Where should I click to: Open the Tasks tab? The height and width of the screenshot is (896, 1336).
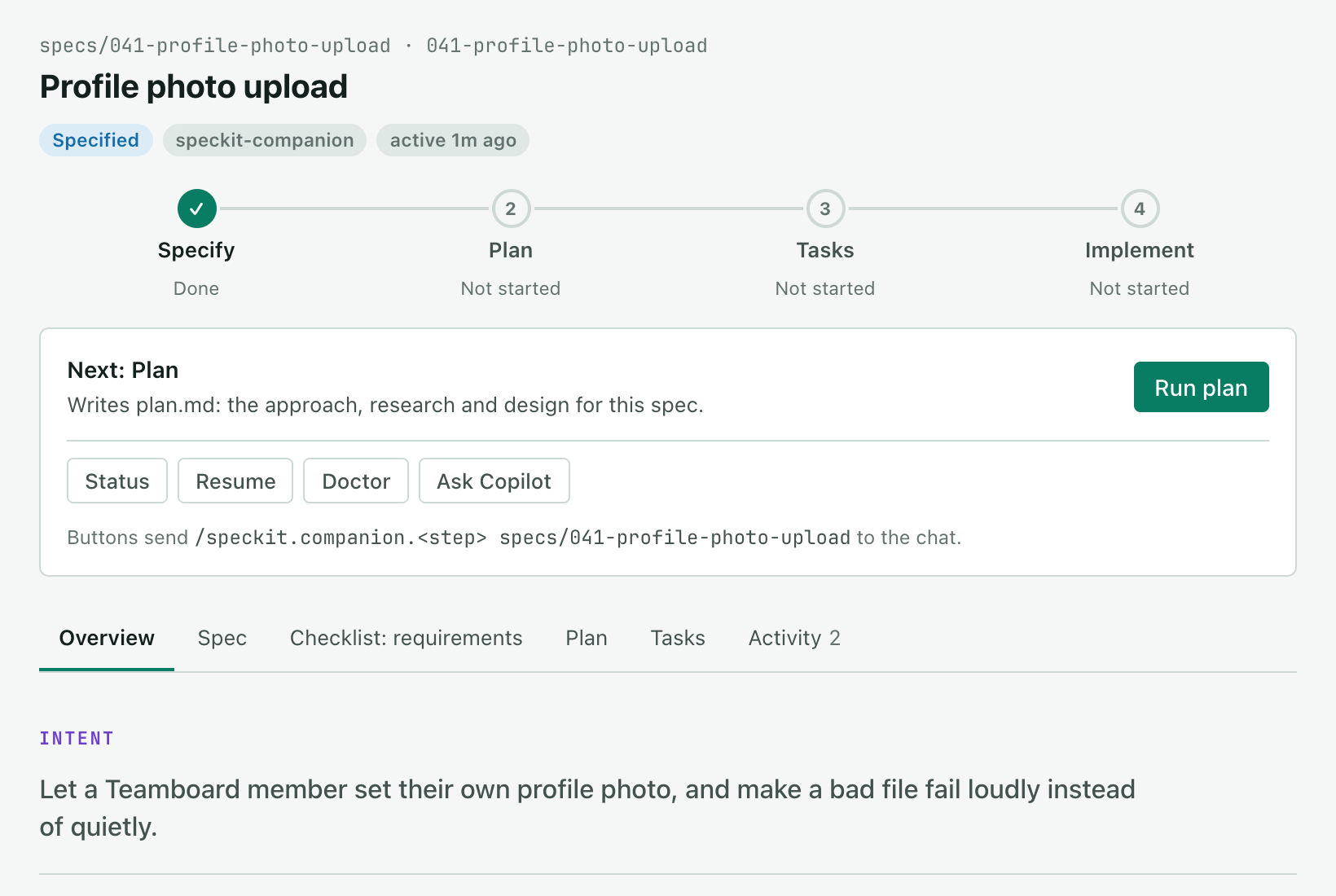(x=678, y=638)
